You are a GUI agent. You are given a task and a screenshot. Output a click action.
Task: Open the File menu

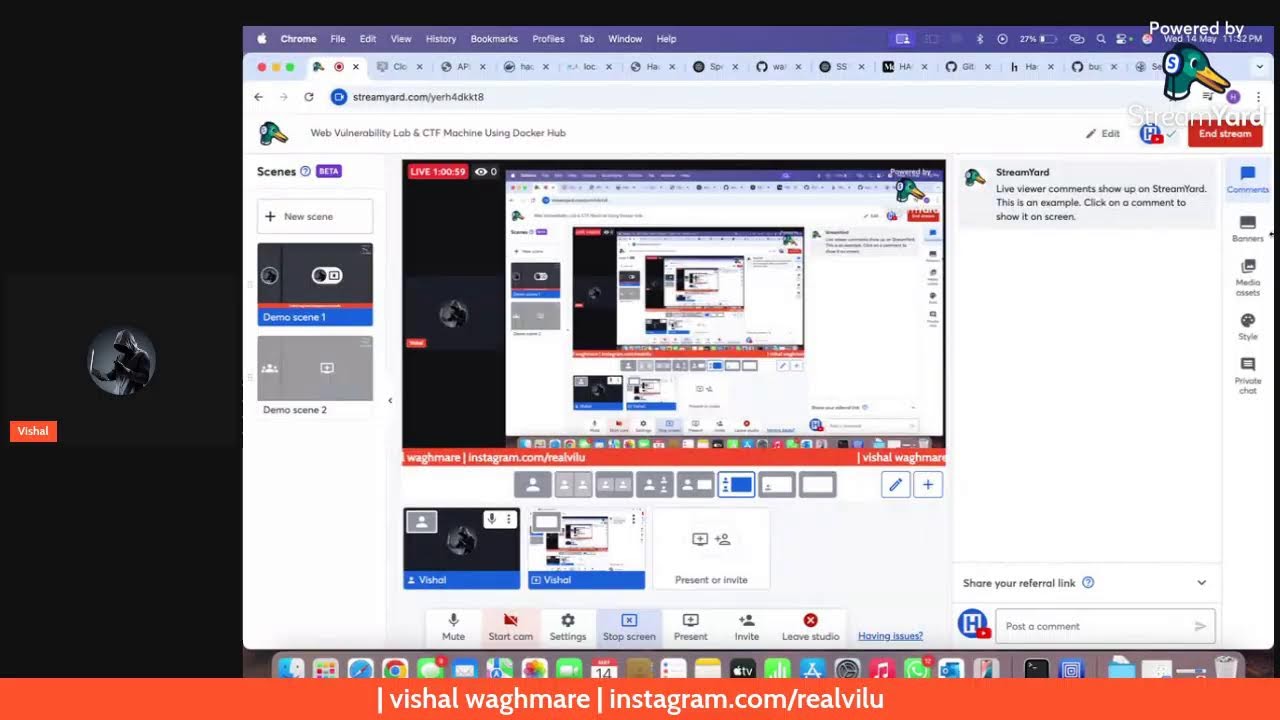(x=338, y=39)
